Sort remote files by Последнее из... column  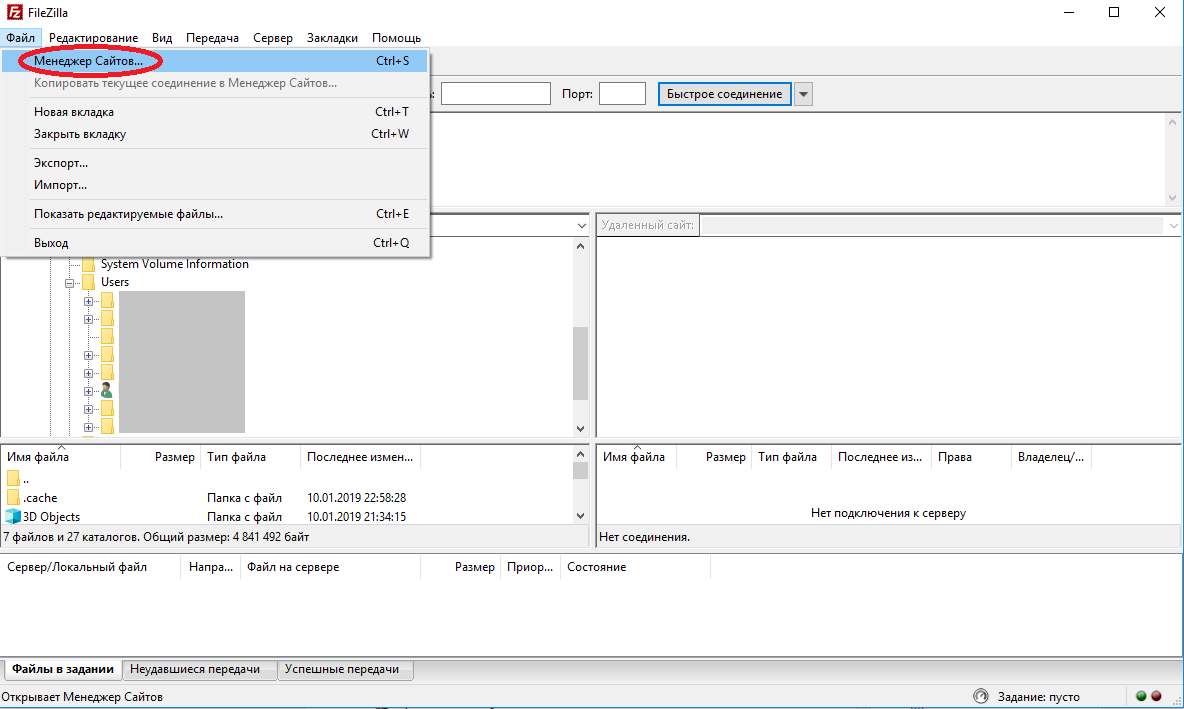pos(880,457)
